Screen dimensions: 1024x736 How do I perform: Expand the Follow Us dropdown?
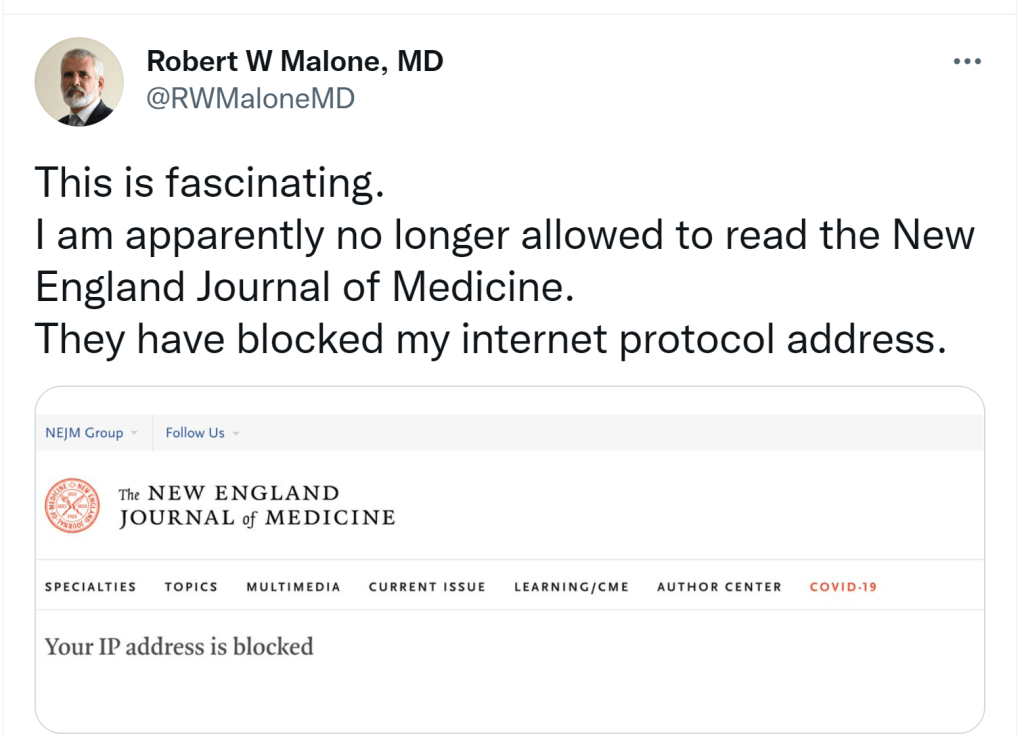[x=202, y=433]
